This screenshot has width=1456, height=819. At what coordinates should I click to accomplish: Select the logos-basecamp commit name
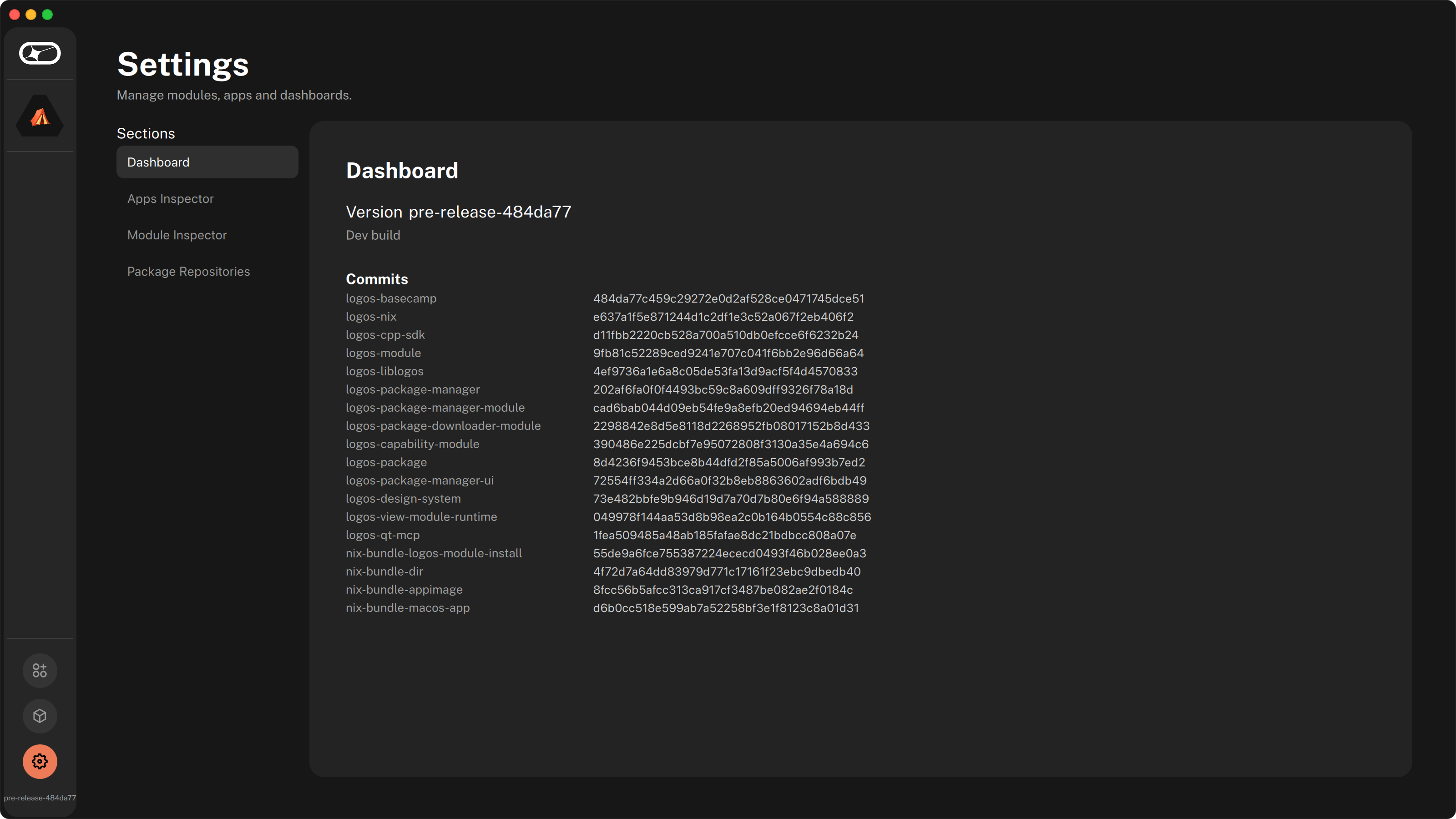point(391,298)
